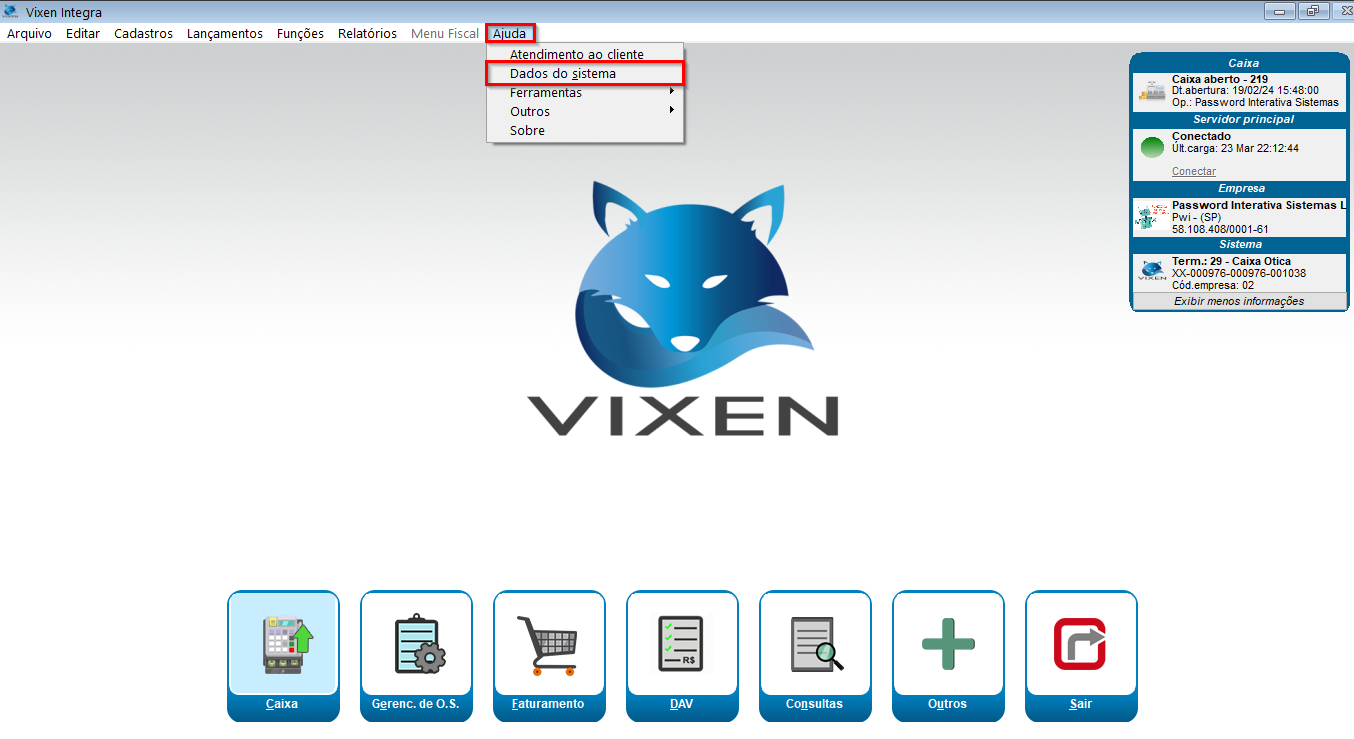Screen dimensions: 1354x739
Task: Click the Sistema section header
Action: 1239,244
